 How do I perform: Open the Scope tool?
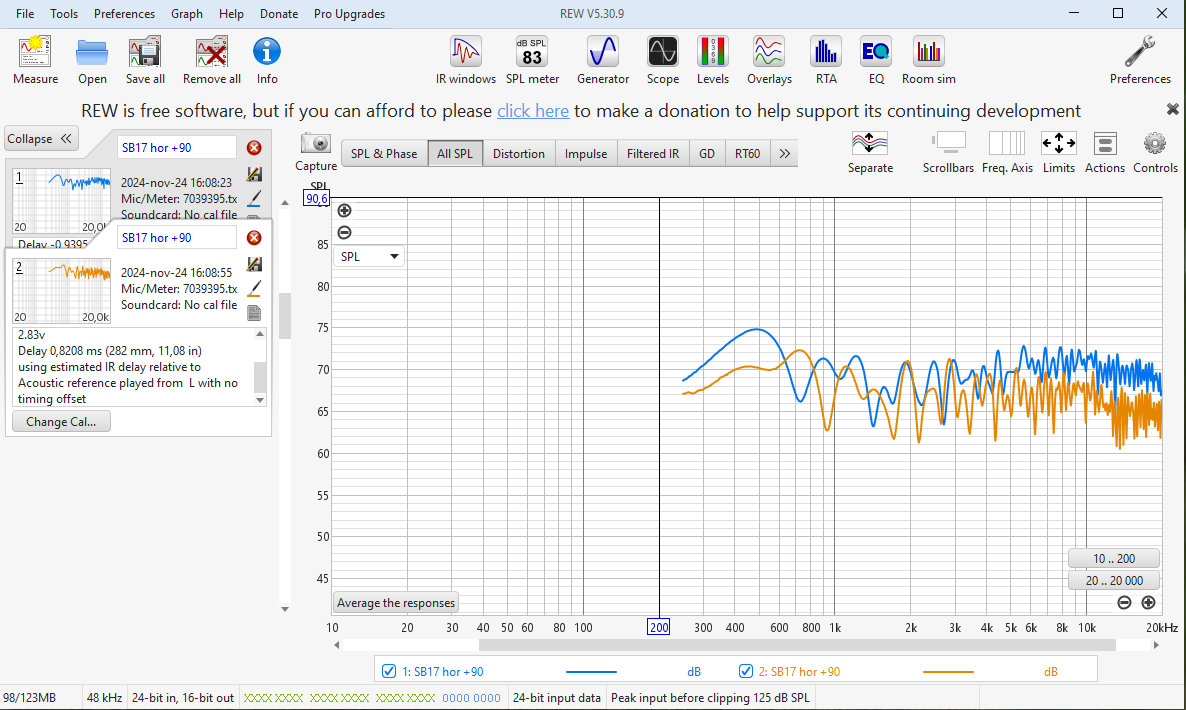pyautogui.click(x=662, y=60)
